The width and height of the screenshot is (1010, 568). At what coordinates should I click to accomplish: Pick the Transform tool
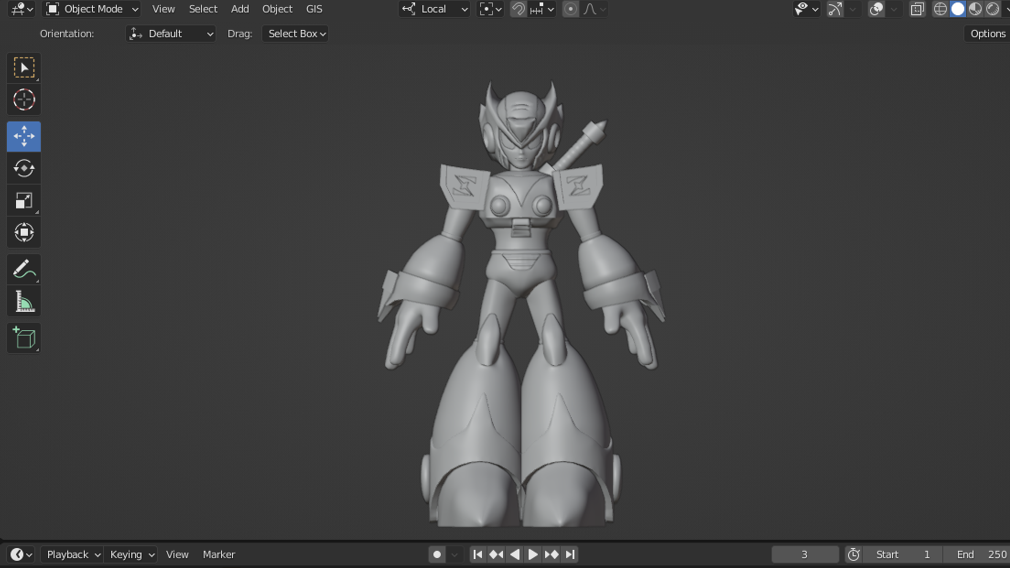(24, 233)
